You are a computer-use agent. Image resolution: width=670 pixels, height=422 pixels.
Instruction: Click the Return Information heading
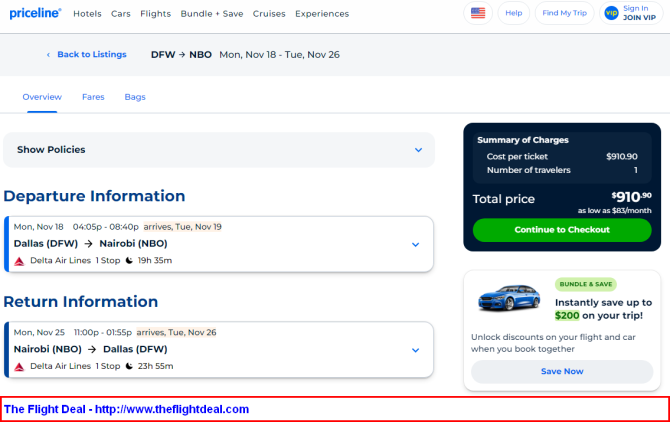click(x=81, y=302)
